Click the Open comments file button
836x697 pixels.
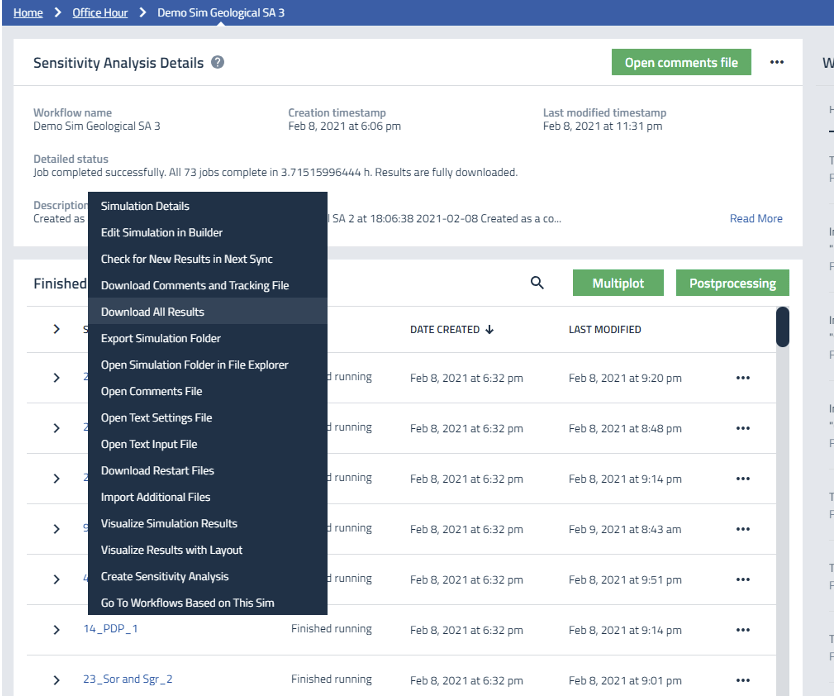tap(681, 62)
